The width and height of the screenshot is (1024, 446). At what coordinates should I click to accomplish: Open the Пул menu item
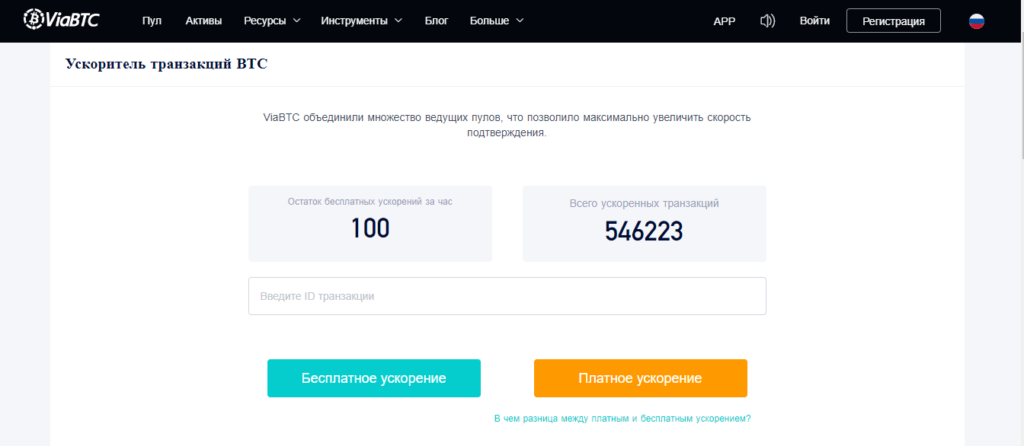click(152, 21)
